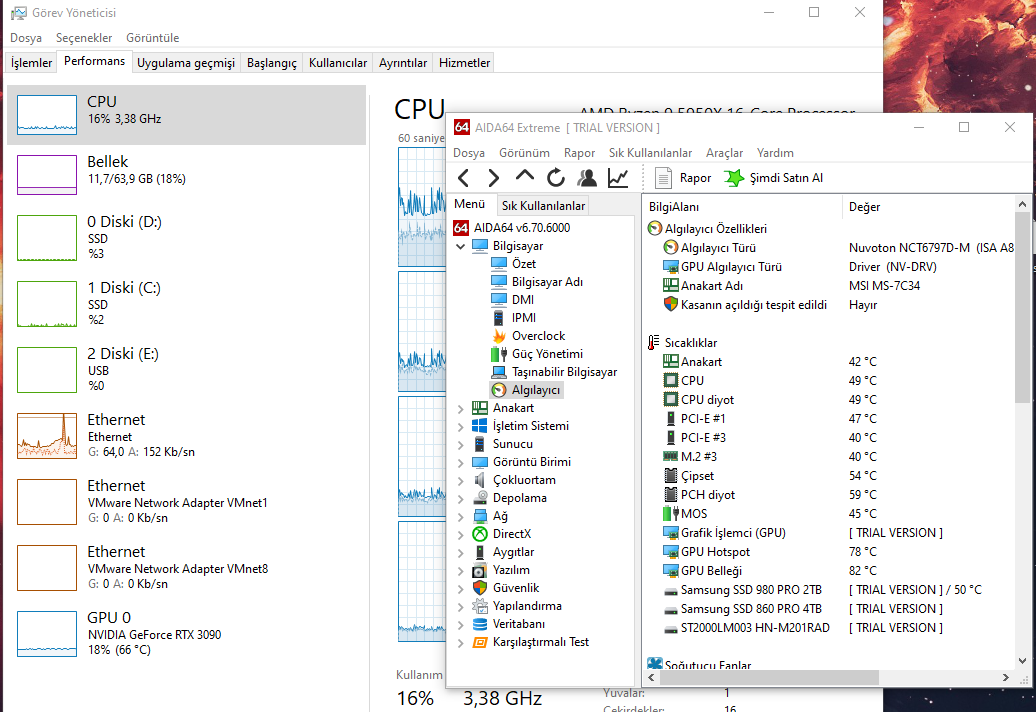Open the AIDA64 user profile toolbar icon
Viewport: 1036px width, 712px height.
tap(587, 178)
